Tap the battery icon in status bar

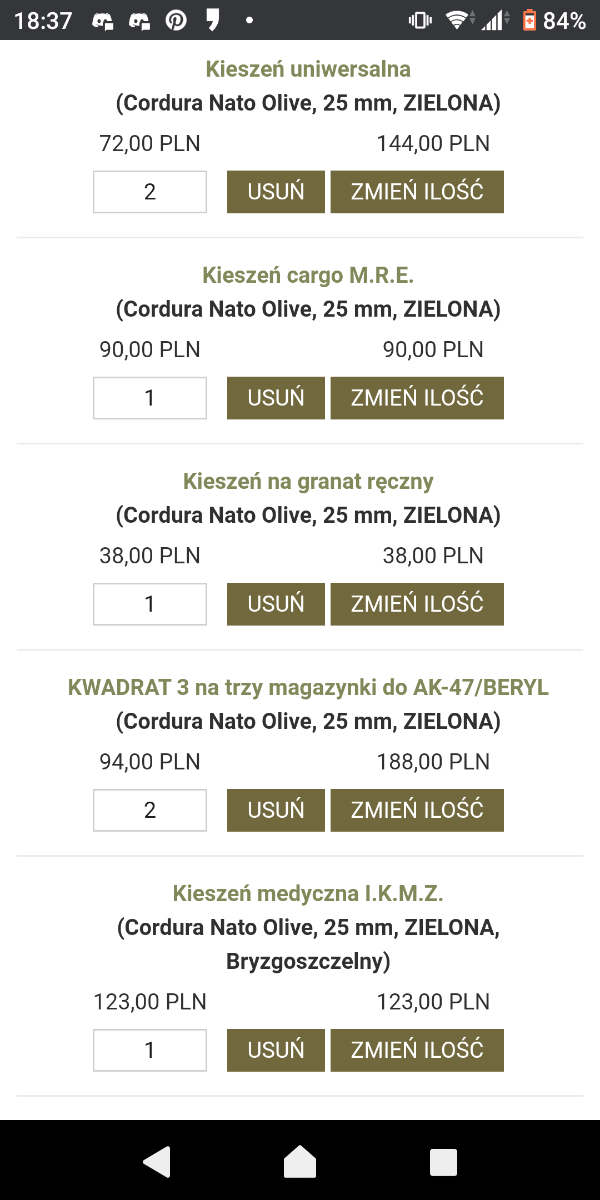coord(529,20)
